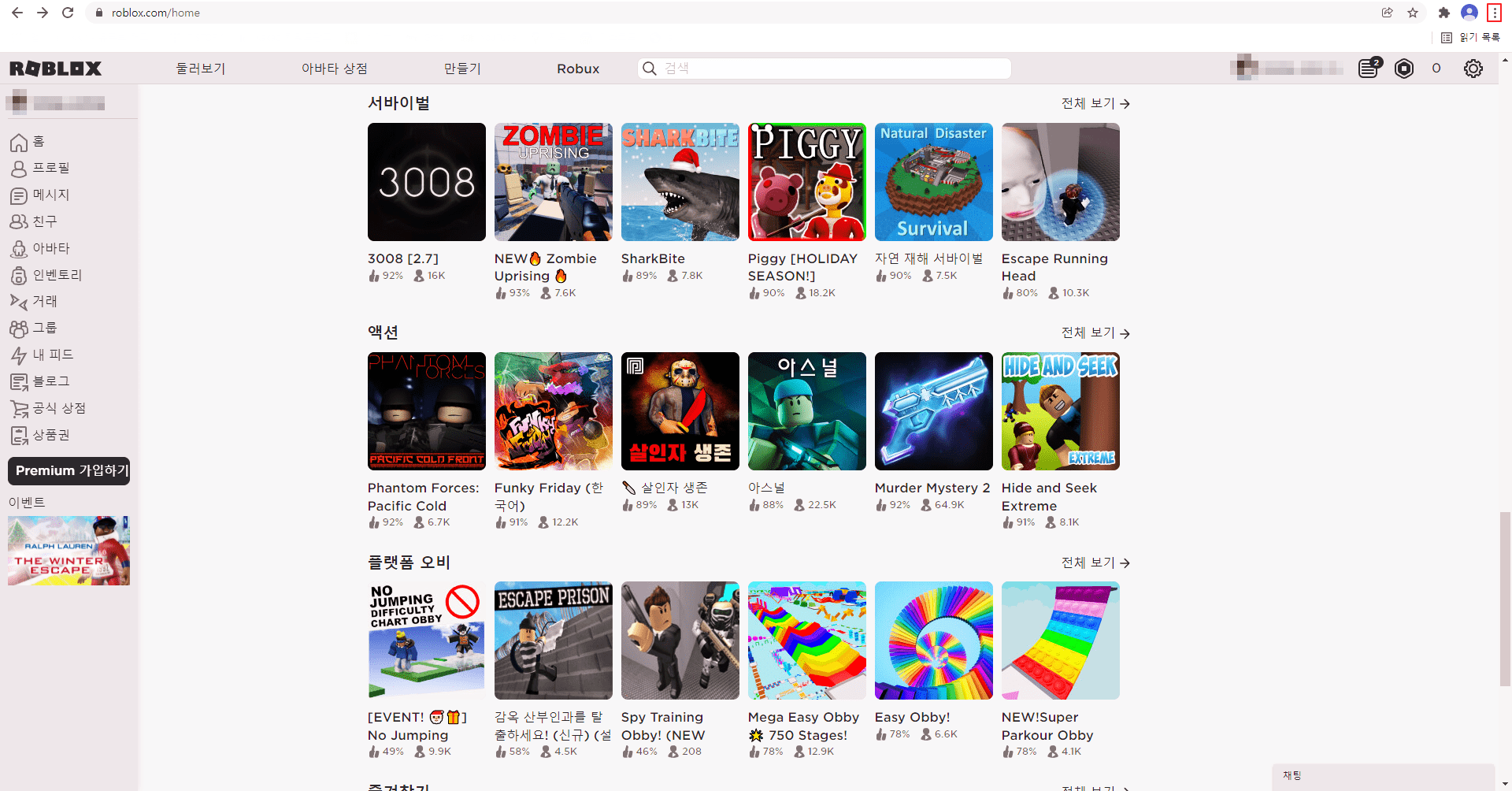Open Chrome extensions puzzle icon
The image size is (1512, 791).
click(x=1443, y=13)
